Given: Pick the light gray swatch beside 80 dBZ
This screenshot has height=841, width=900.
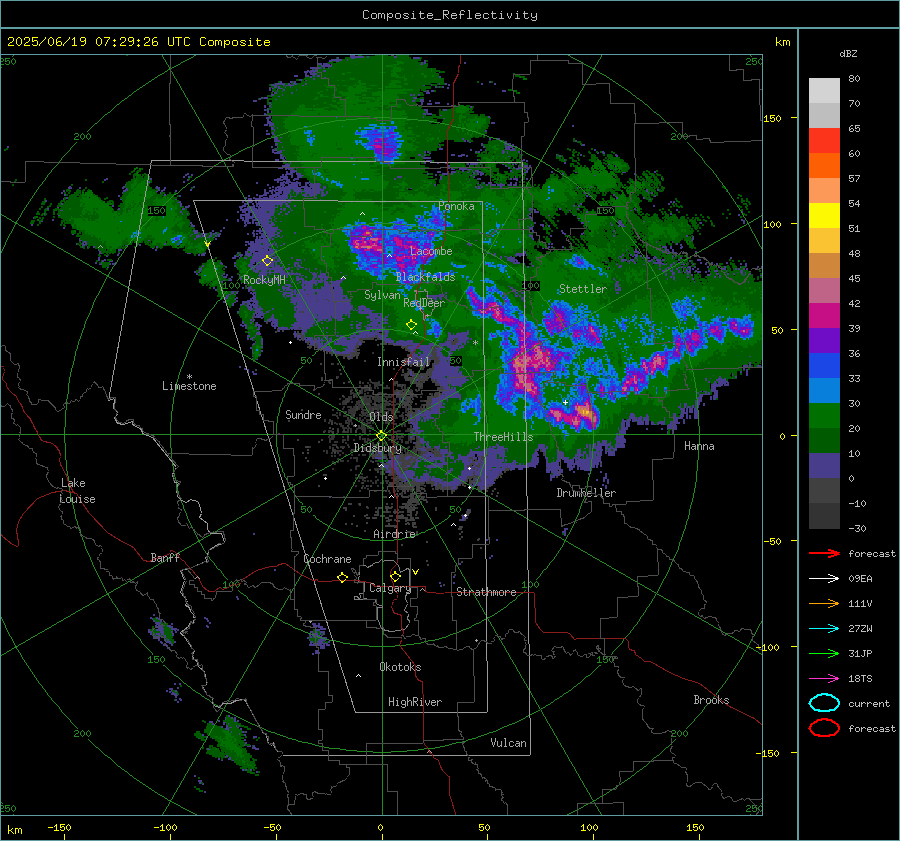Looking at the screenshot, I should 824,90.
